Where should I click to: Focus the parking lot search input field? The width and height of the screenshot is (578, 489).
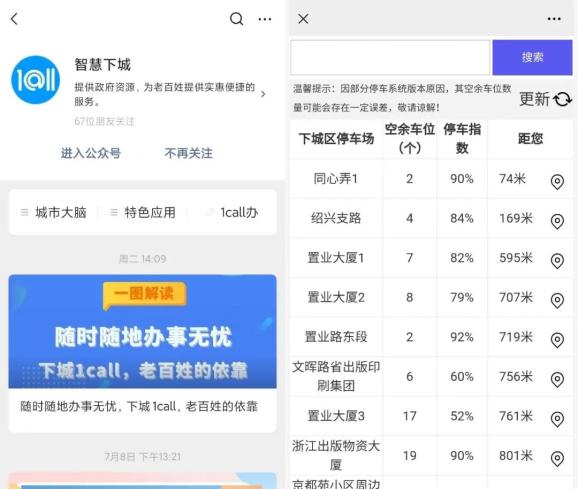pos(390,57)
